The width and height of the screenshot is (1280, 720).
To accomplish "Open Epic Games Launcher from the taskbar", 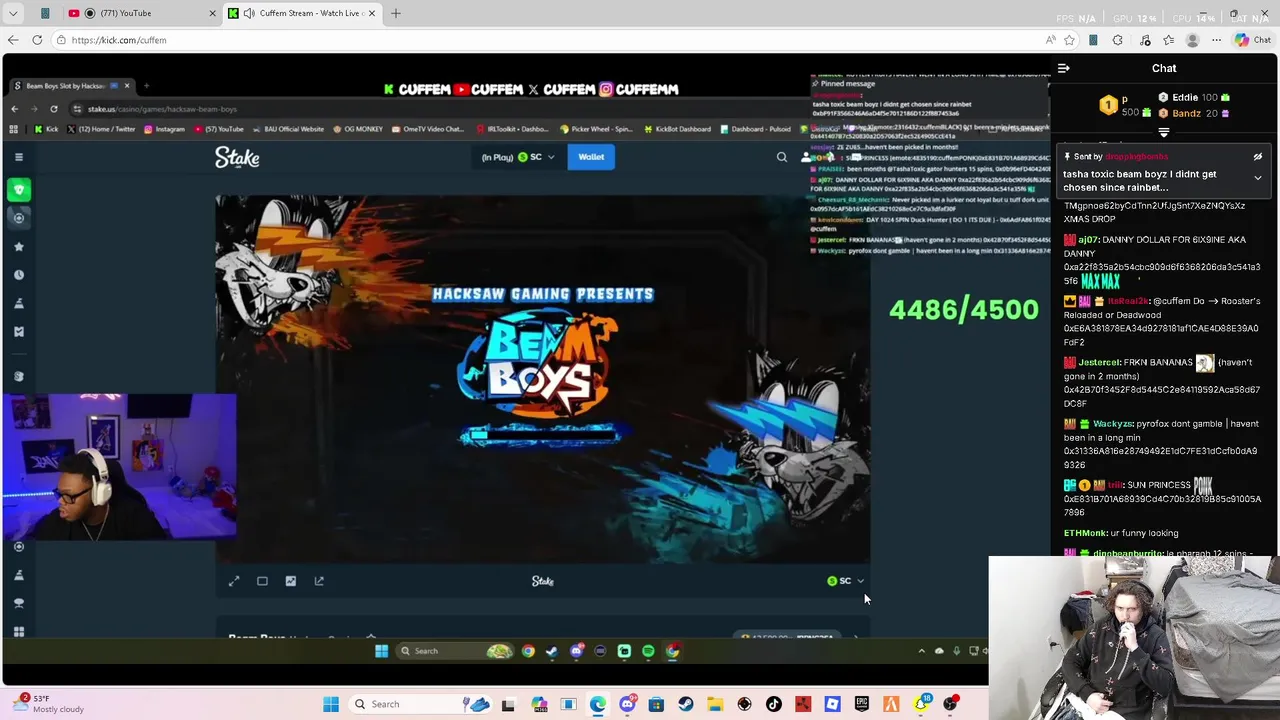I will tap(862, 704).
